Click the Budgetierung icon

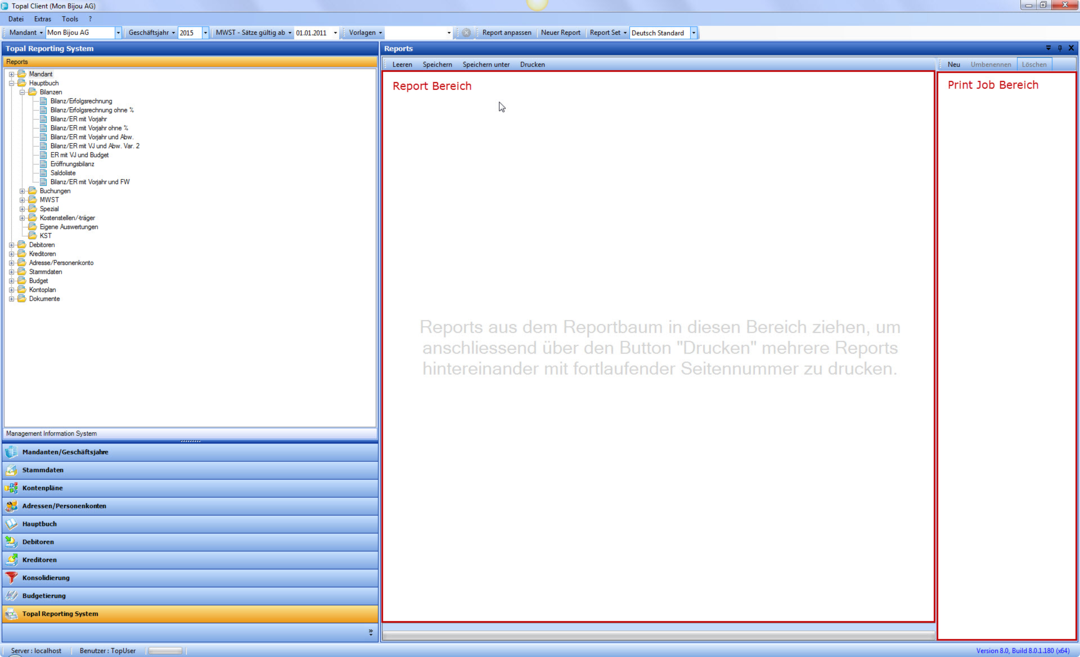pyautogui.click(x=11, y=596)
